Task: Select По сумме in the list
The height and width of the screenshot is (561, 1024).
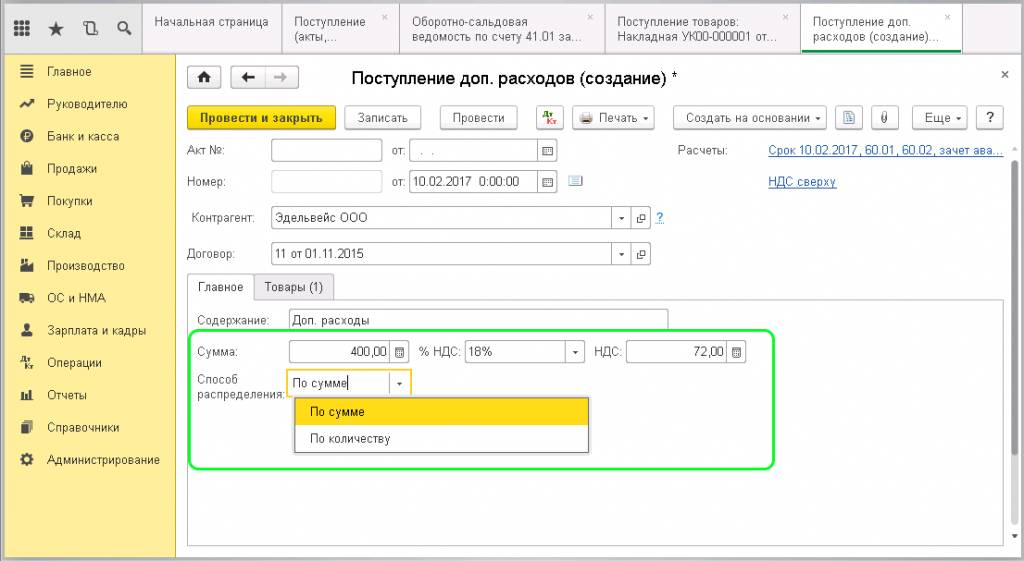Action: click(441, 412)
